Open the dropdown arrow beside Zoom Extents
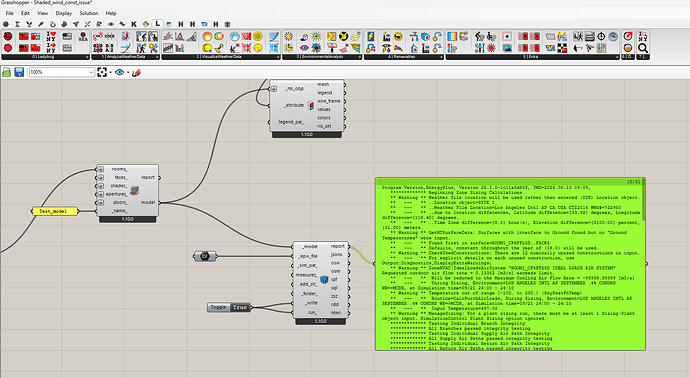This screenshot has height=378, width=690. click(x=110, y=72)
